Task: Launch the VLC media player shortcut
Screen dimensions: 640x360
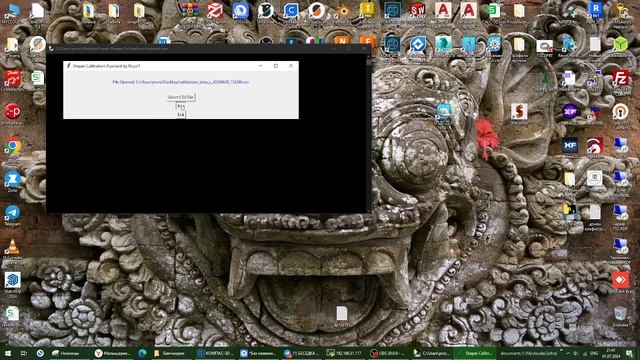Action: (13, 247)
